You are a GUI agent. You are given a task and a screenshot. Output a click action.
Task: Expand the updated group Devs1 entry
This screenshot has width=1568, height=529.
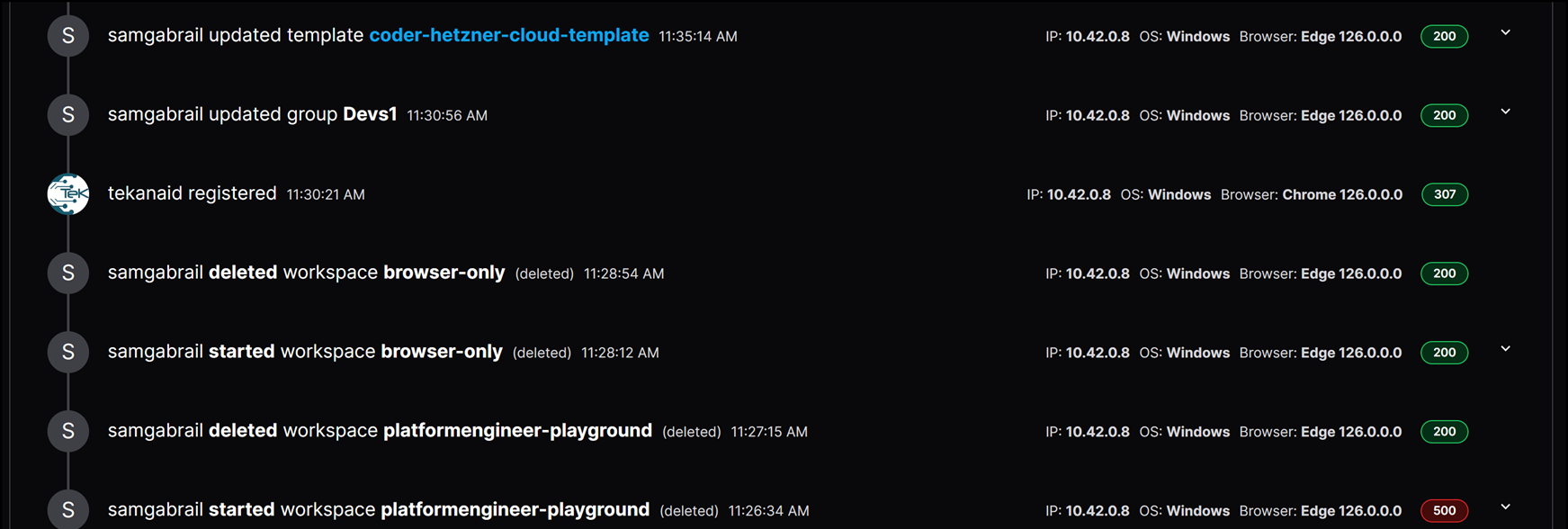tap(1505, 112)
